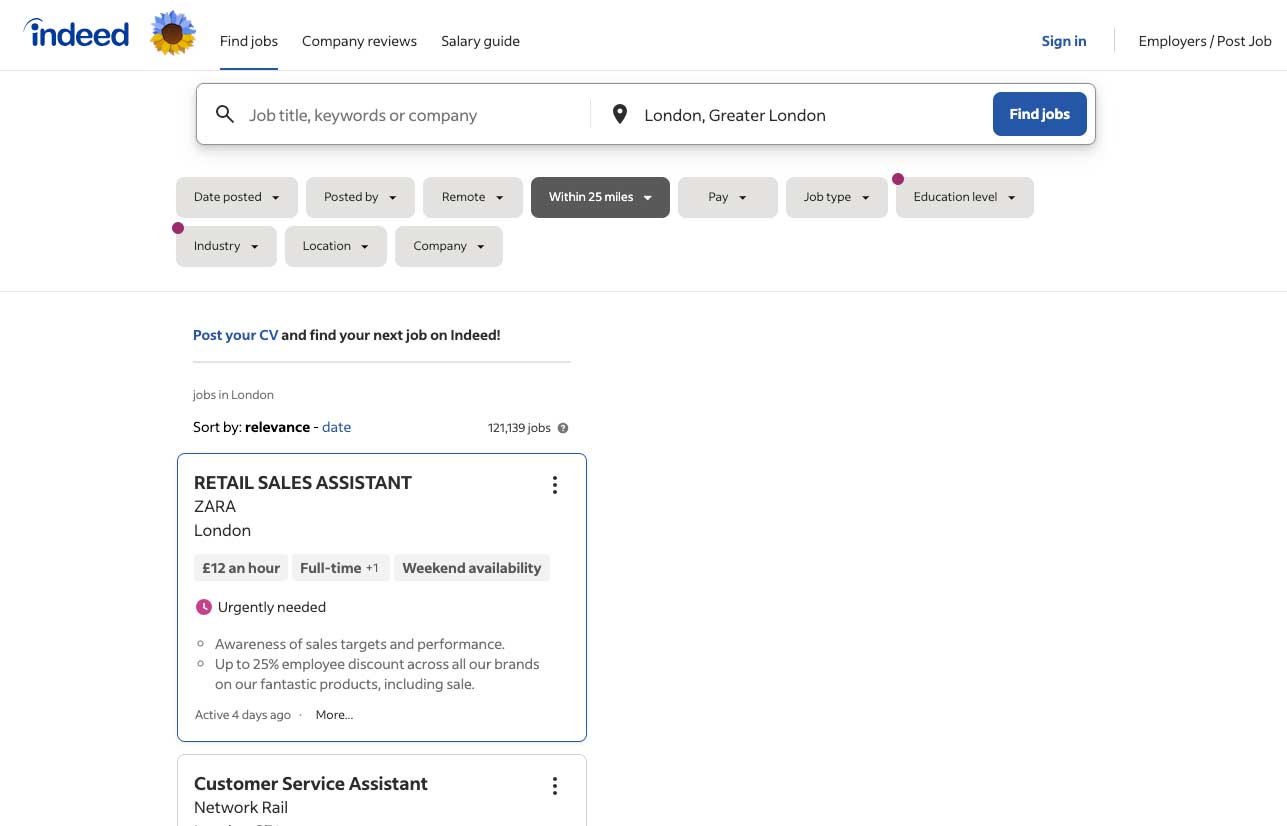
Task: Expand the Pay filter
Action: [x=728, y=197]
